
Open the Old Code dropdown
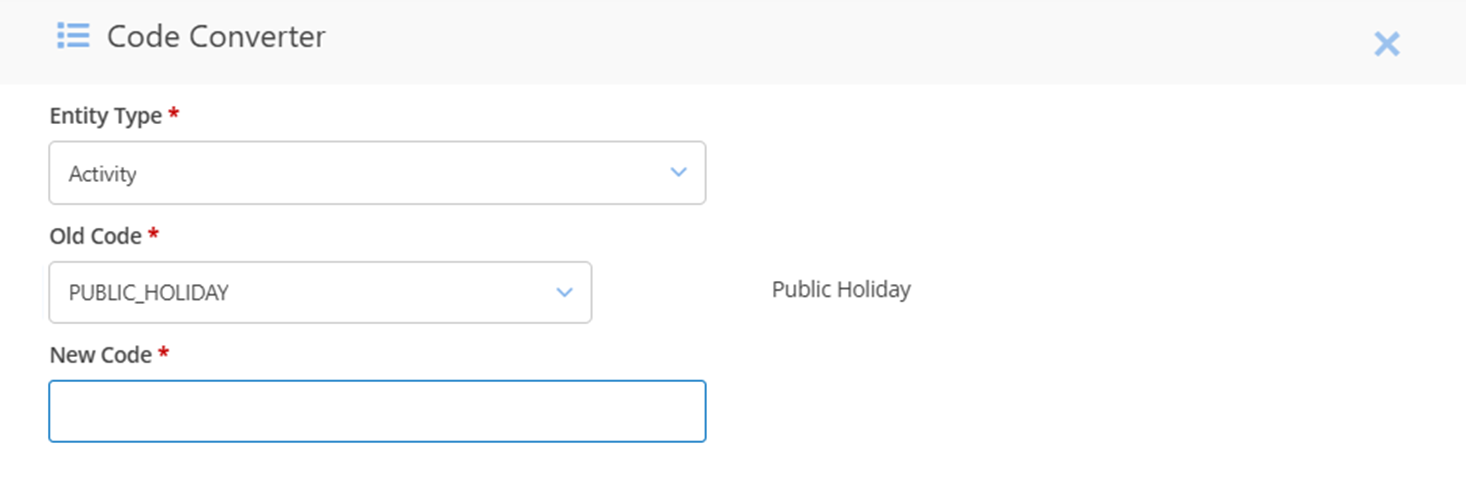pos(320,293)
